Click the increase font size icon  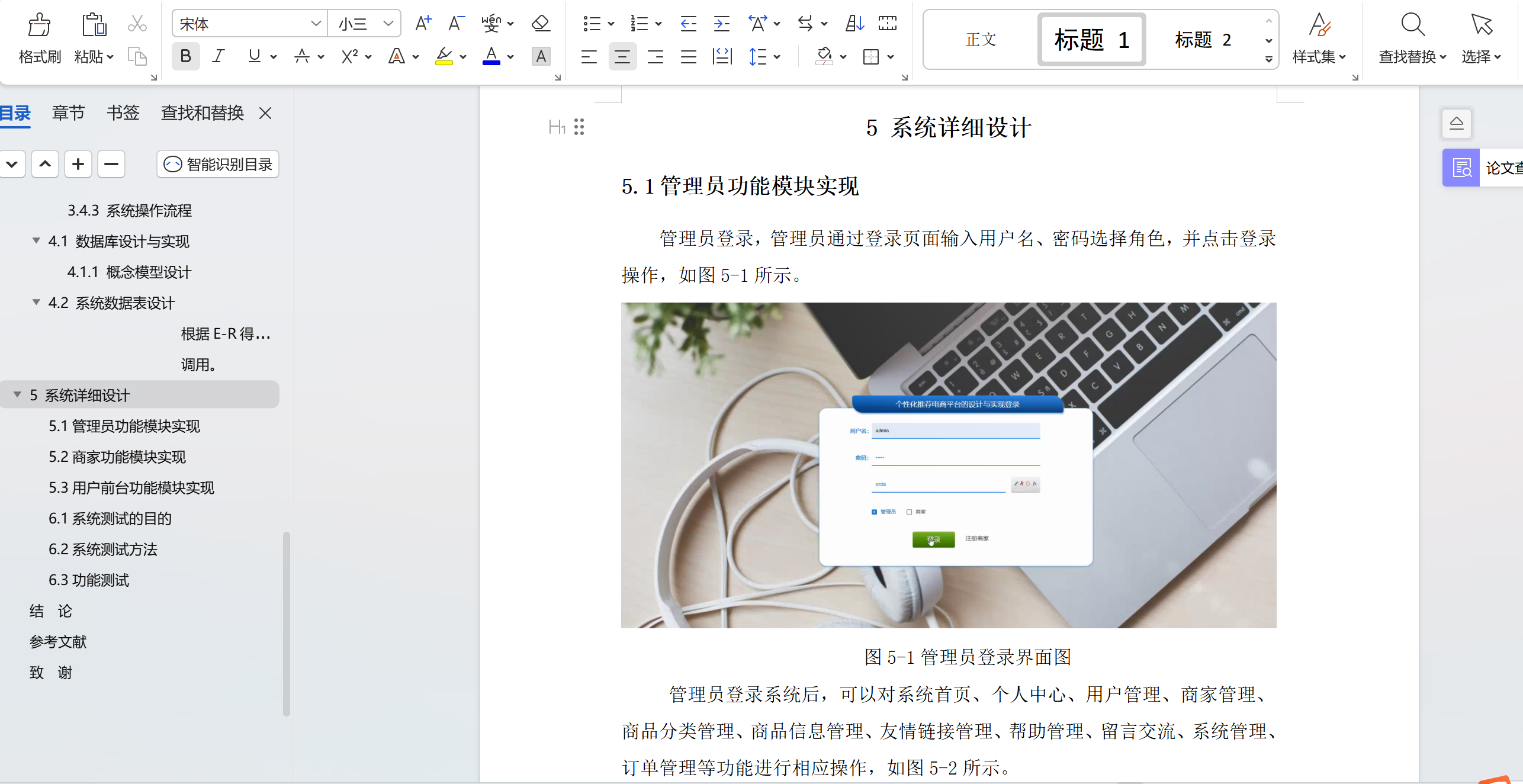coord(423,24)
